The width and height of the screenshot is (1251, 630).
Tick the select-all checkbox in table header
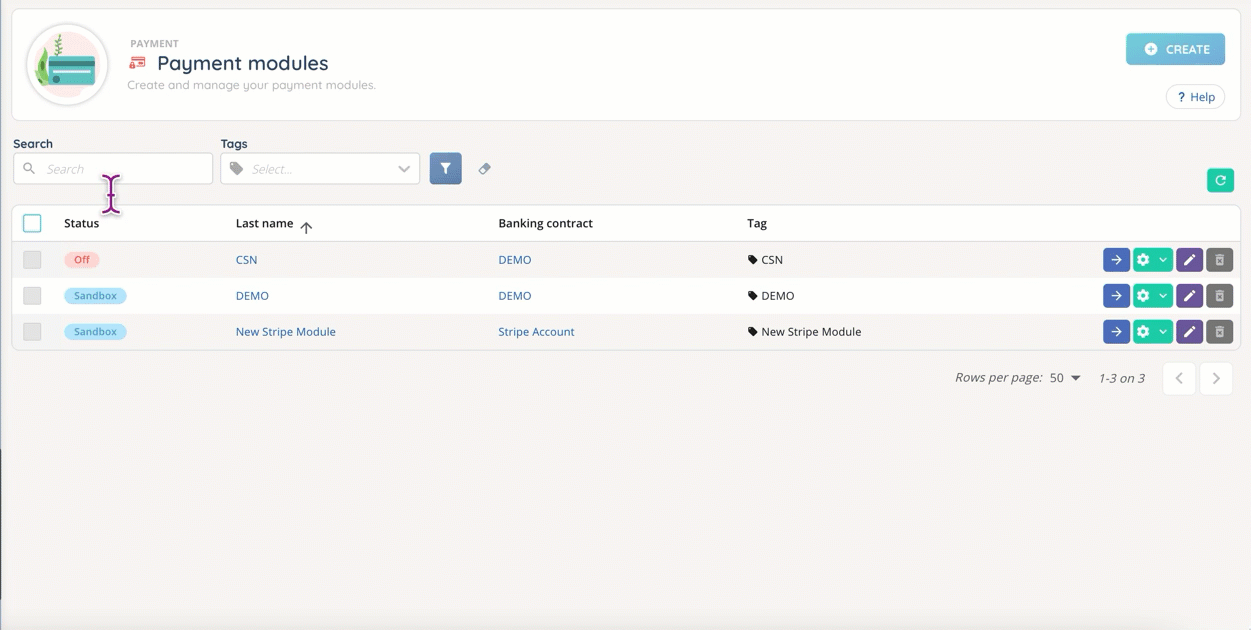[x=32, y=223]
